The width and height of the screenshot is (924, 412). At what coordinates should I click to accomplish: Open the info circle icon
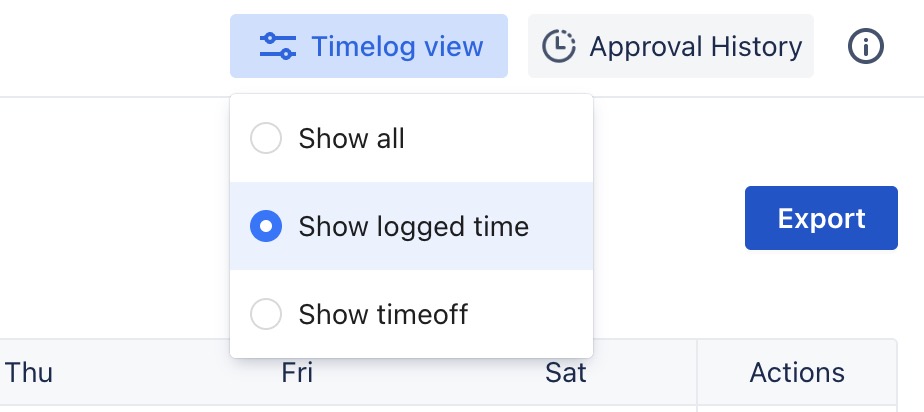866,46
